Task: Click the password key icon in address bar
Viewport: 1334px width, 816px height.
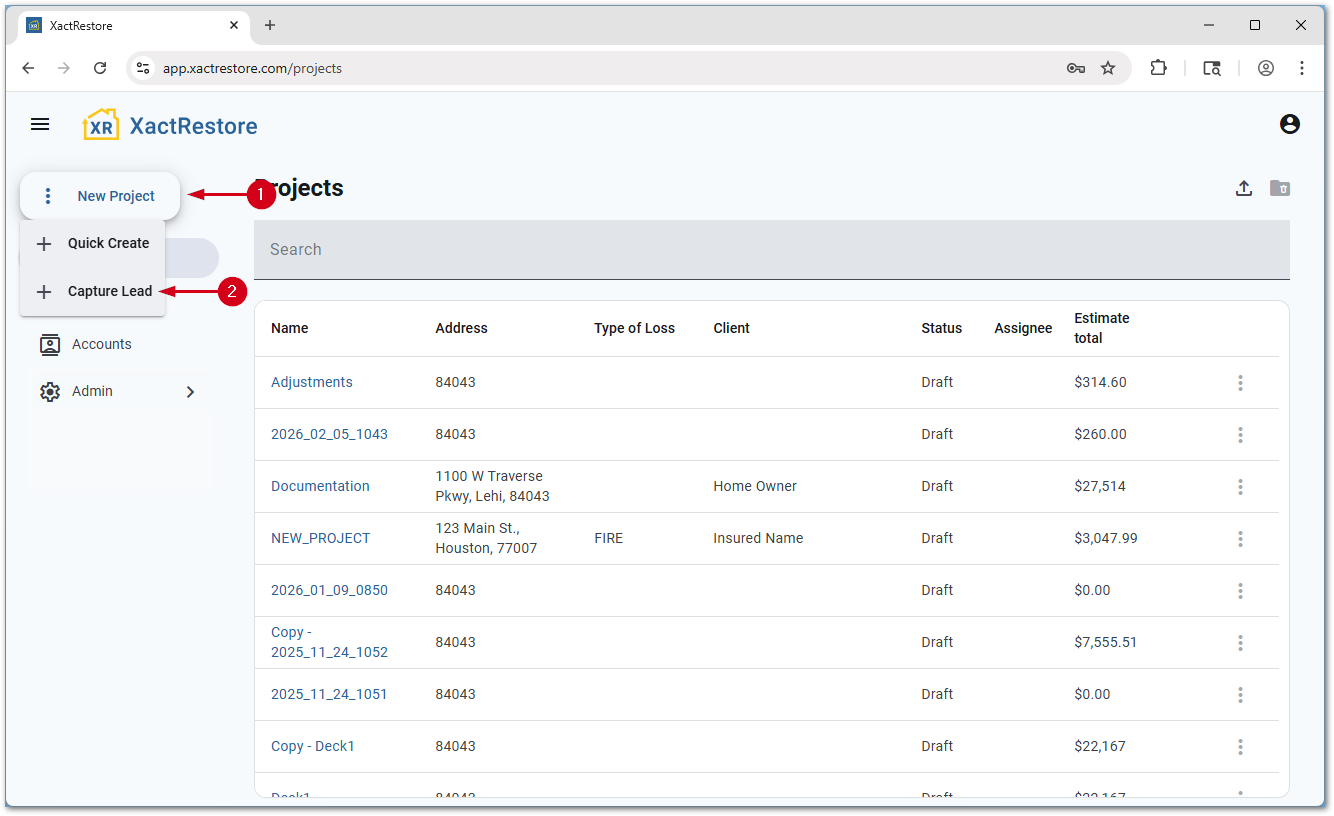Action: [x=1075, y=68]
